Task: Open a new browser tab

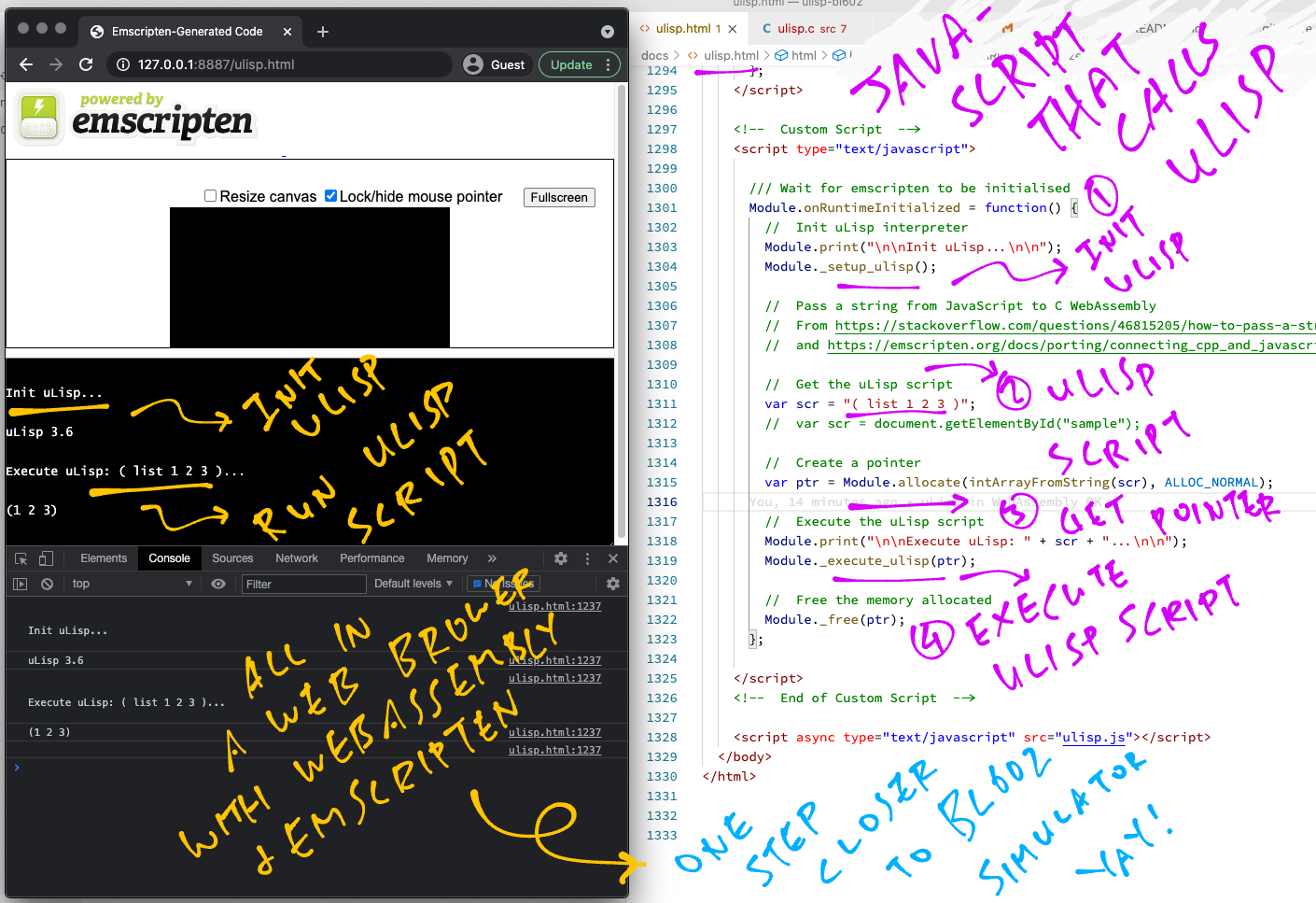Action: coord(323,32)
